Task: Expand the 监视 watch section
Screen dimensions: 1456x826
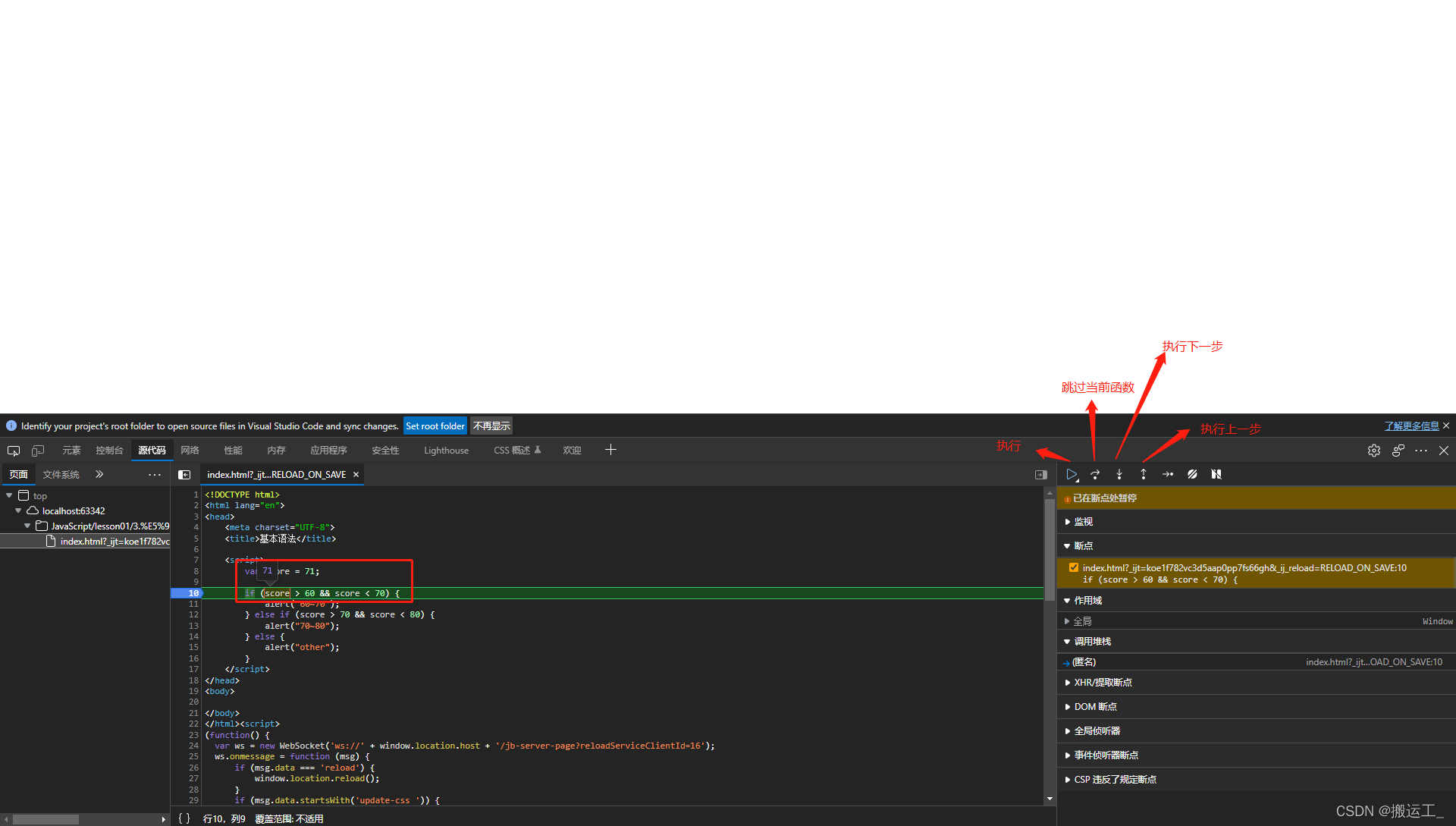Action: [x=1083, y=522]
